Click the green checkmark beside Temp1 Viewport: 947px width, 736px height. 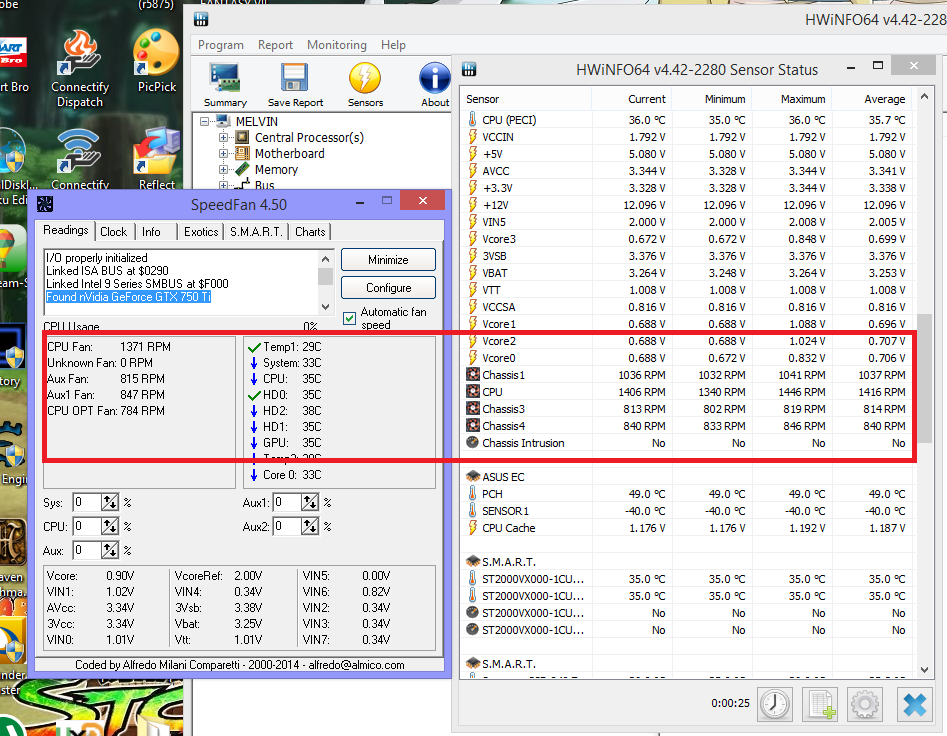pos(254,347)
